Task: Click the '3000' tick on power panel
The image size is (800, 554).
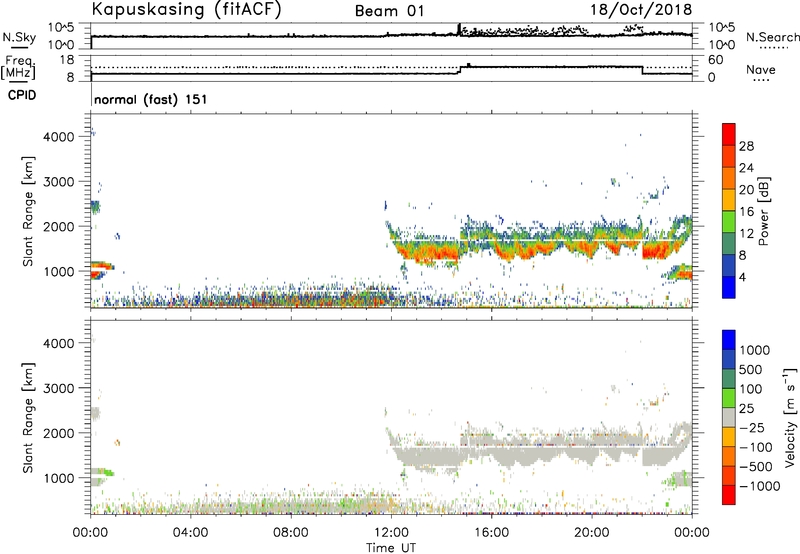Action: (58, 182)
